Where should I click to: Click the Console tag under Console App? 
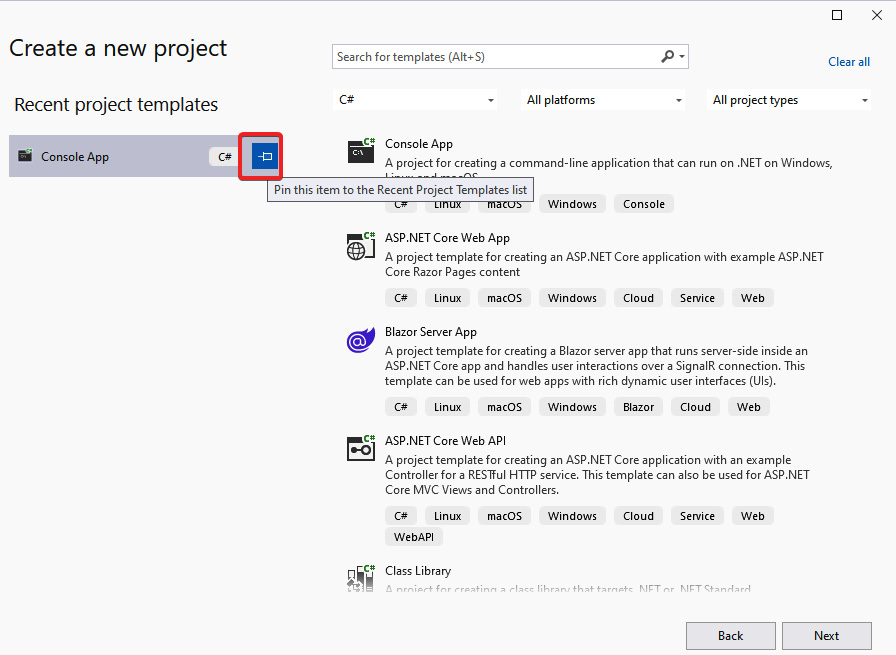point(643,204)
